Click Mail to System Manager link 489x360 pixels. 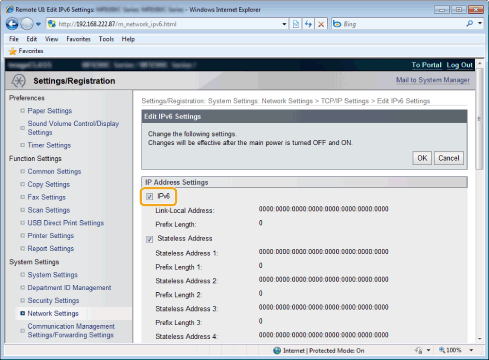[x=433, y=80]
